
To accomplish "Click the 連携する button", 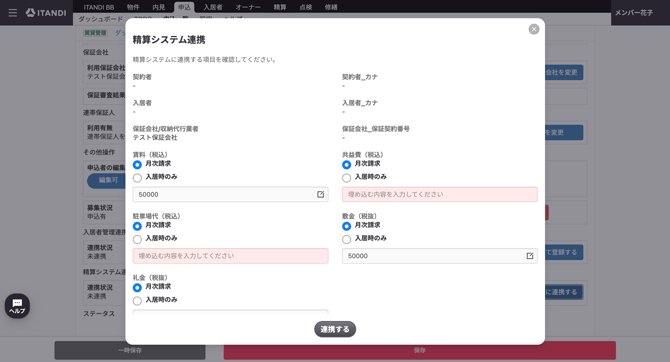I will point(335,329).
